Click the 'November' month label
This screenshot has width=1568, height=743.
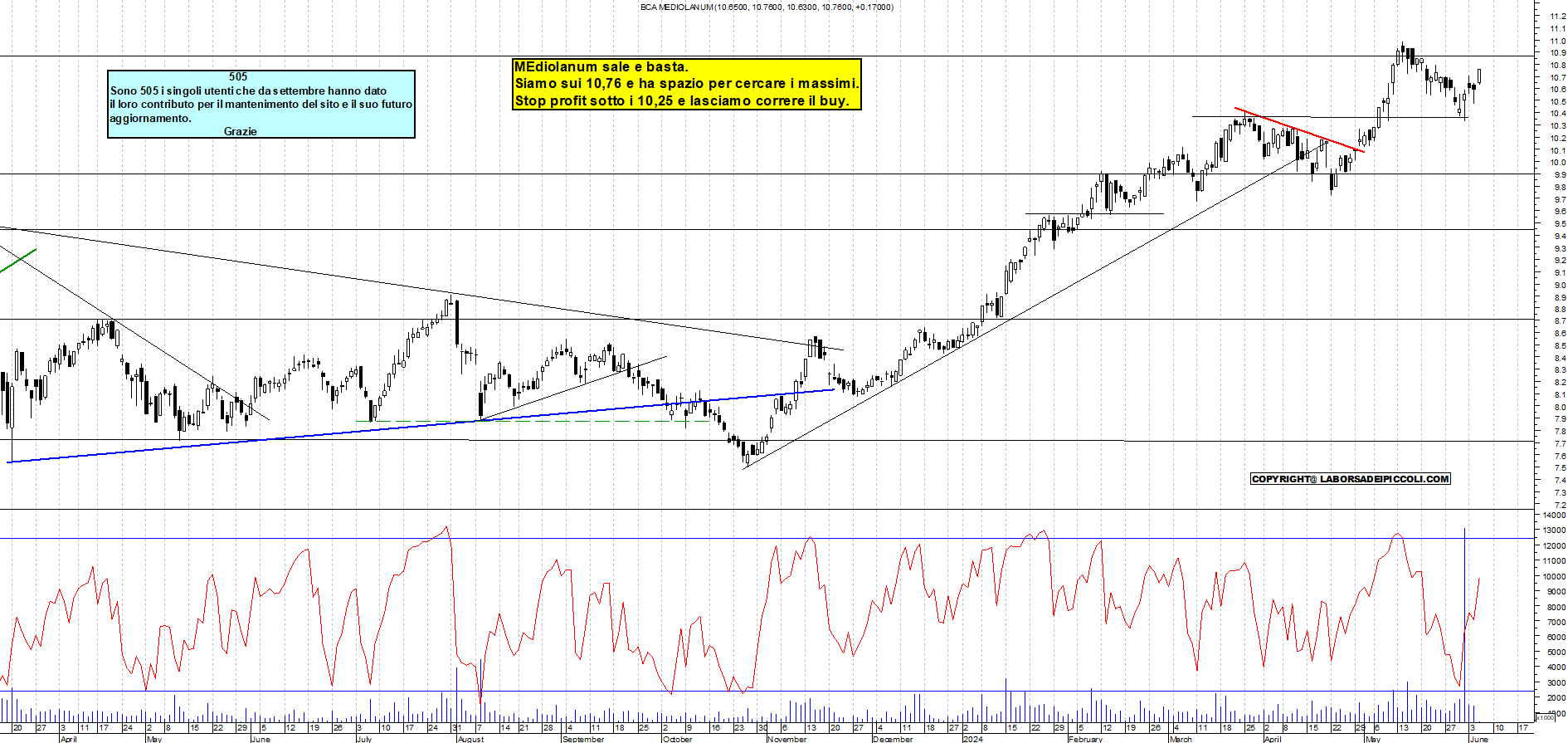point(787,739)
